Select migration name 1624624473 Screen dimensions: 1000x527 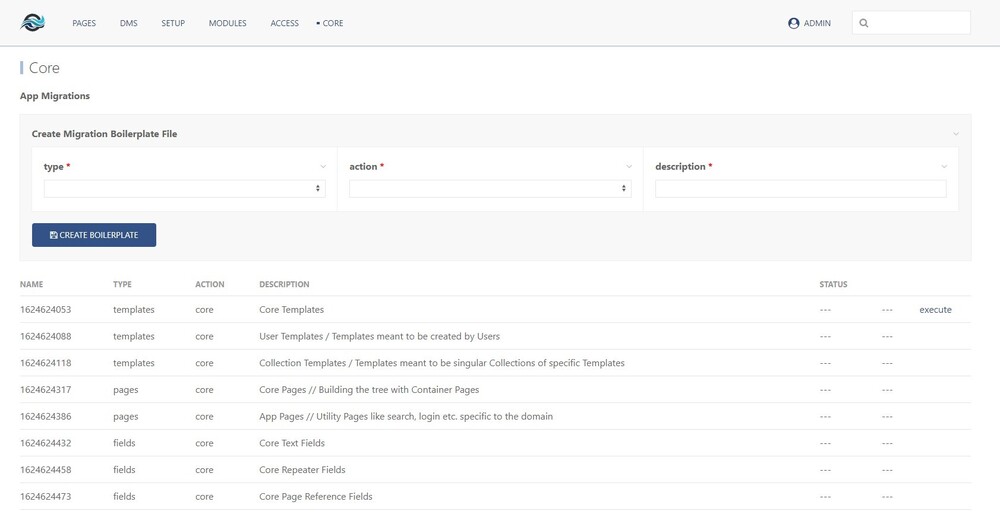coord(45,496)
